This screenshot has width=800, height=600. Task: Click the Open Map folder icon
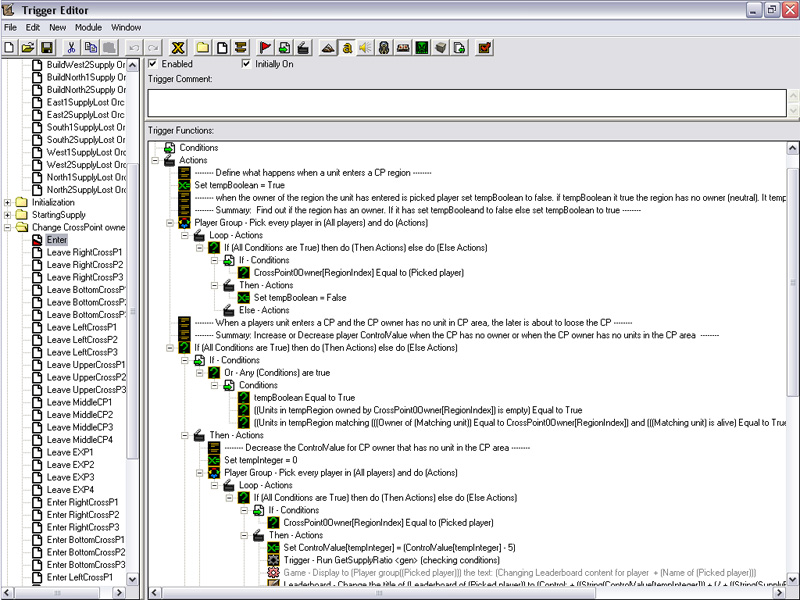(x=28, y=48)
